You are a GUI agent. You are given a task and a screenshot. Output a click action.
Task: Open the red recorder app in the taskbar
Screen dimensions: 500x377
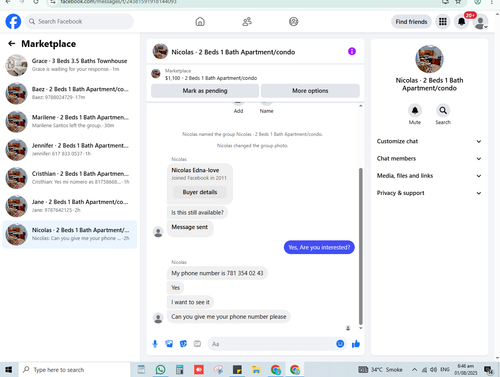pyautogui.click(x=199, y=370)
